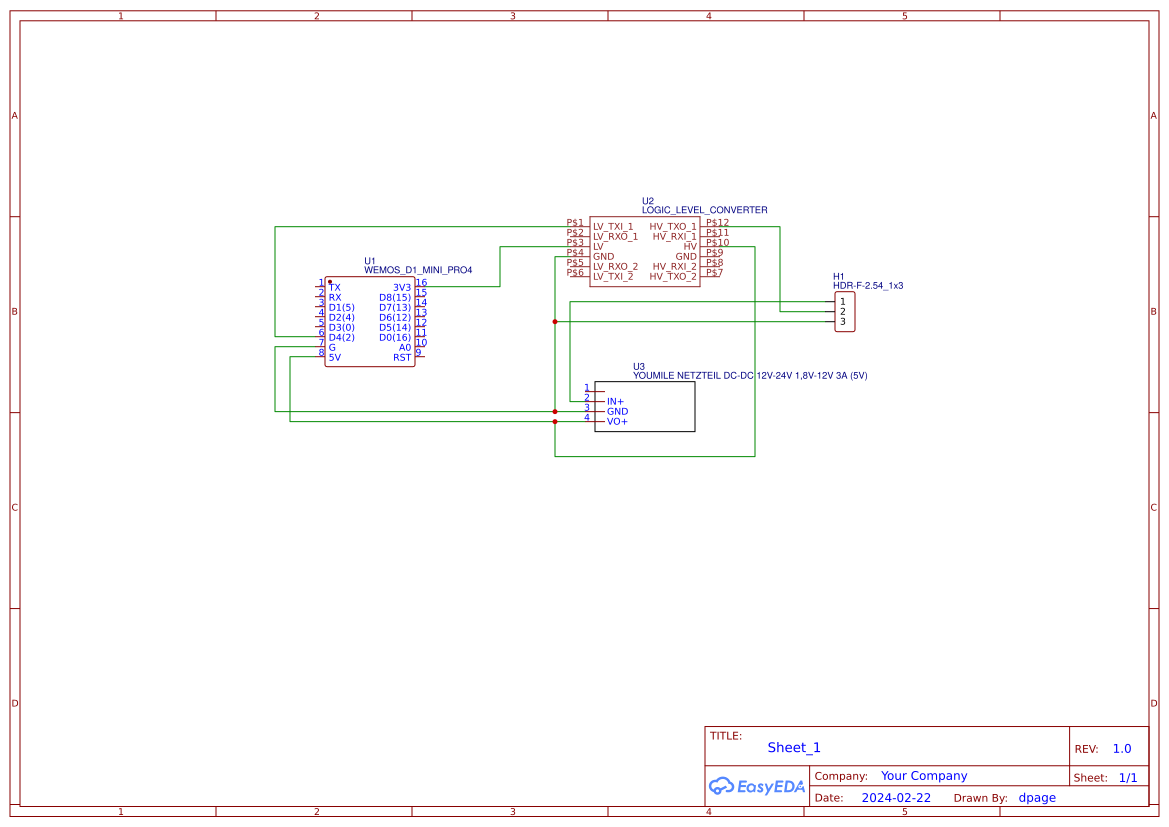Select the VO+ pin on U3
The image size is (1169, 827).
[617, 421]
